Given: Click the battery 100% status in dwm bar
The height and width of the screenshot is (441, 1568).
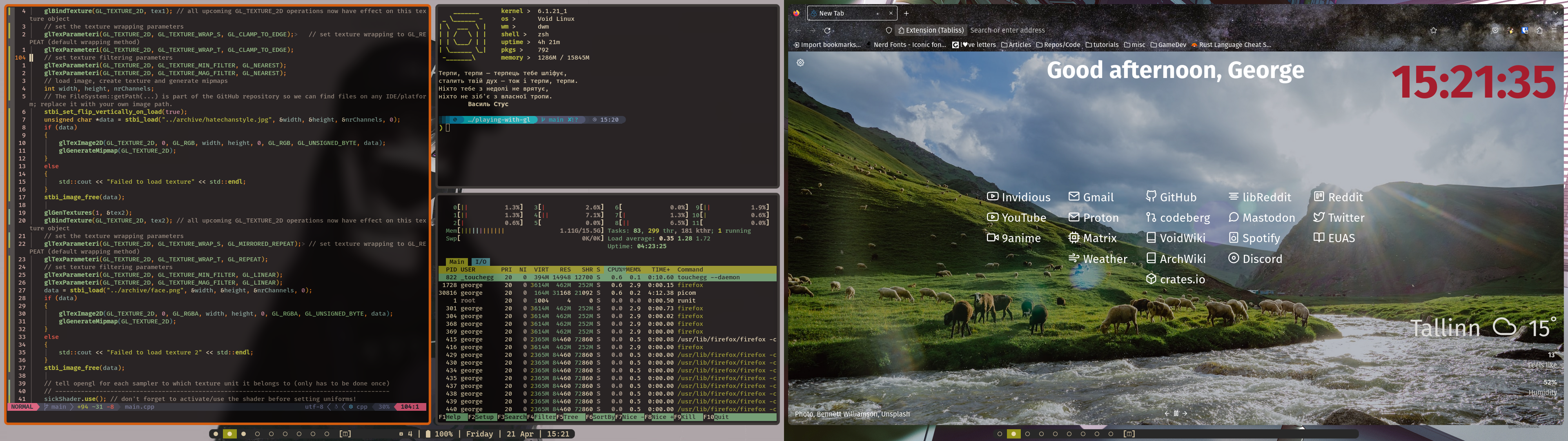Looking at the screenshot, I should (439, 434).
